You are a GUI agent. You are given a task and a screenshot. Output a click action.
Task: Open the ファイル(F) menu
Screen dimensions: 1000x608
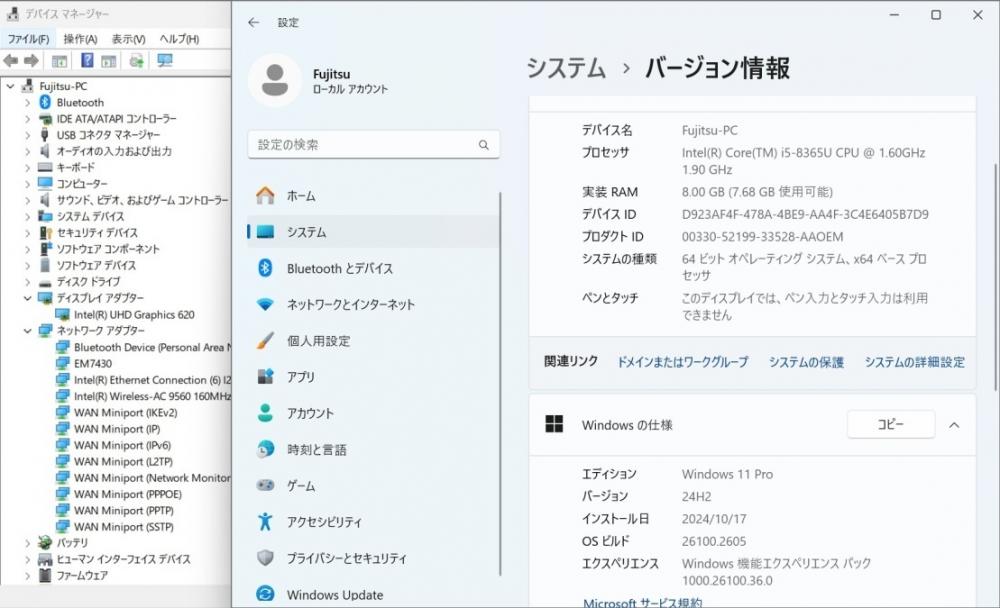[x=28, y=39]
